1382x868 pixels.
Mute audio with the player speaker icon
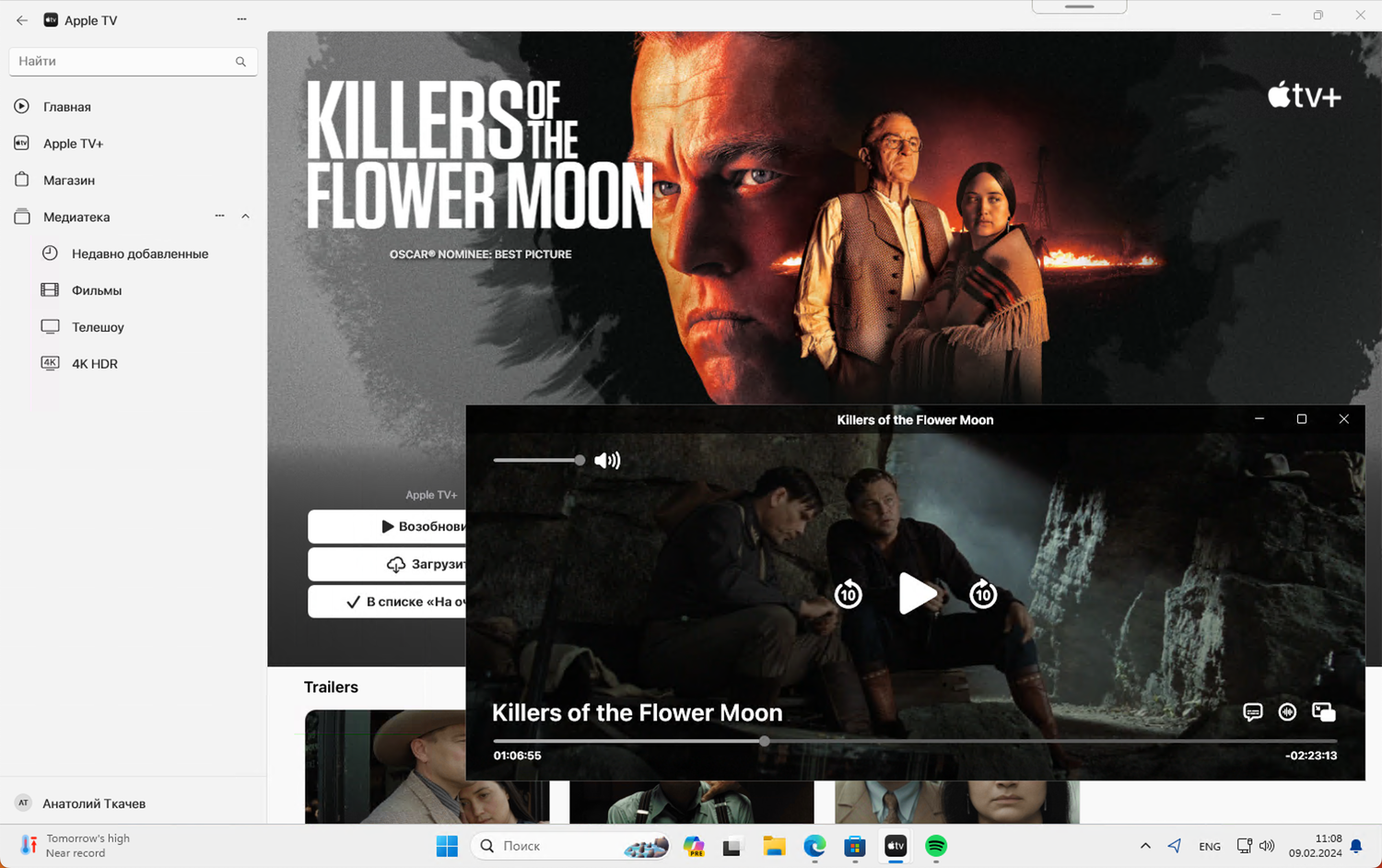point(607,461)
